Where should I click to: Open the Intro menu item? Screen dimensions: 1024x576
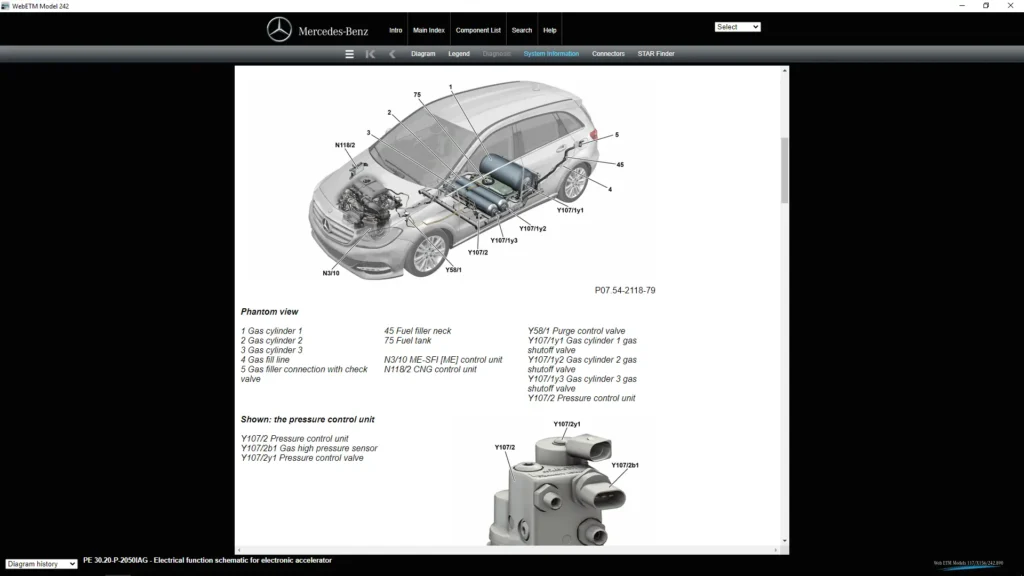(x=396, y=29)
